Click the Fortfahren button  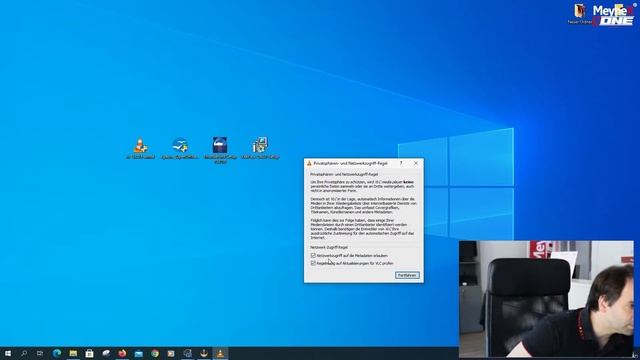click(407, 276)
